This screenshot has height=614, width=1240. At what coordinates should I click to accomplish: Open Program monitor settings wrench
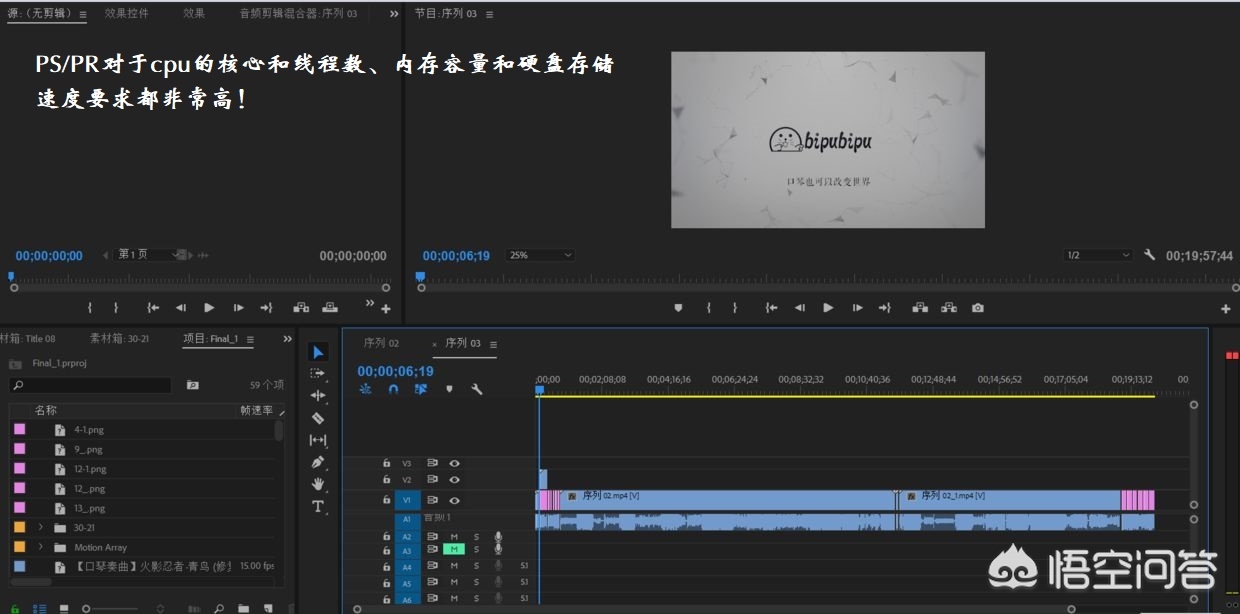tap(1150, 255)
